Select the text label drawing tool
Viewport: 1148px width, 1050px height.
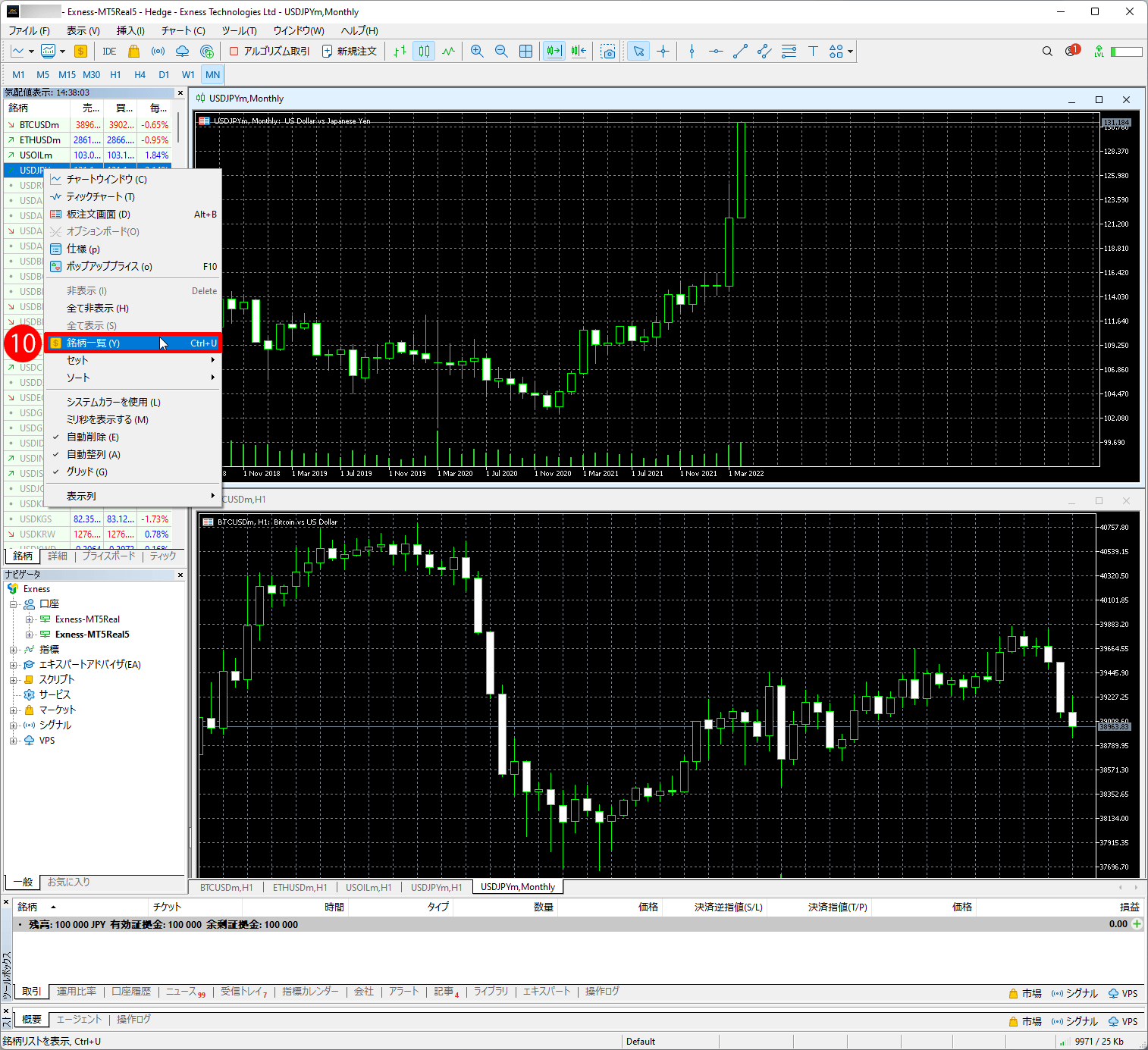[813, 52]
